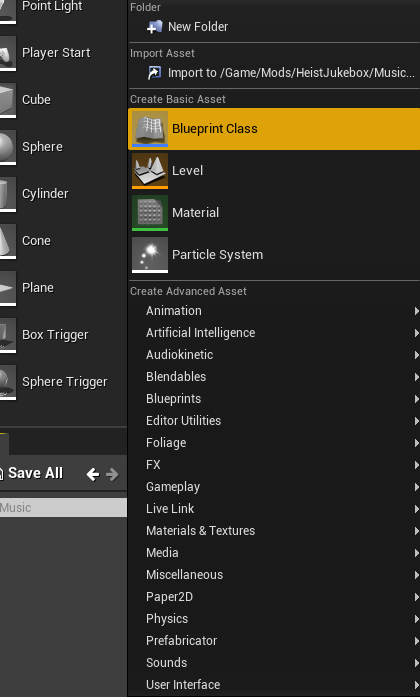Click the Sphere shape icon
Image resolution: width=420 pixels, height=697 pixels.
(x=8, y=147)
